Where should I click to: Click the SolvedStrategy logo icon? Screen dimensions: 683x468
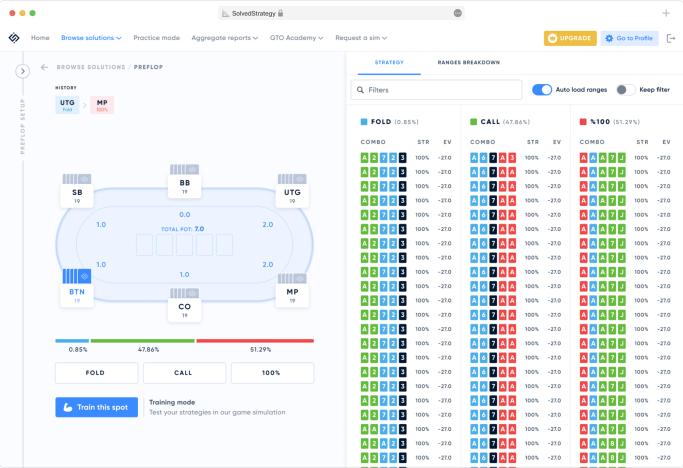click(14, 38)
